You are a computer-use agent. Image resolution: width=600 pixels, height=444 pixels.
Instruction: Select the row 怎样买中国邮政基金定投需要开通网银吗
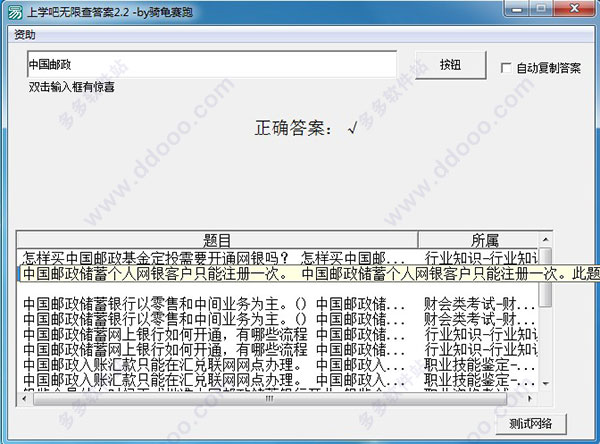(x=277, y=258)
